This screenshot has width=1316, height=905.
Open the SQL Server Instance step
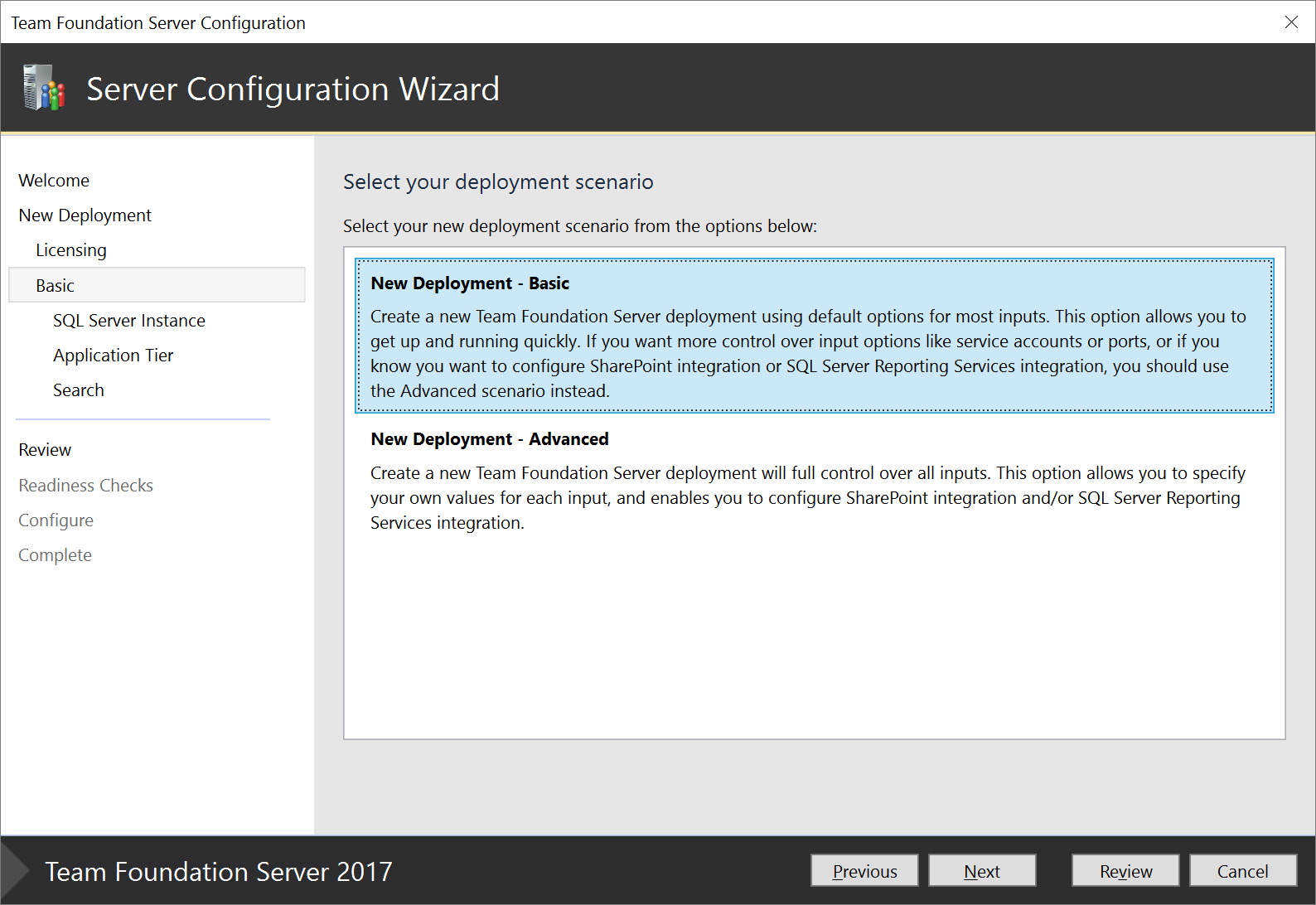pyautogui.click(x=129, y=321)
